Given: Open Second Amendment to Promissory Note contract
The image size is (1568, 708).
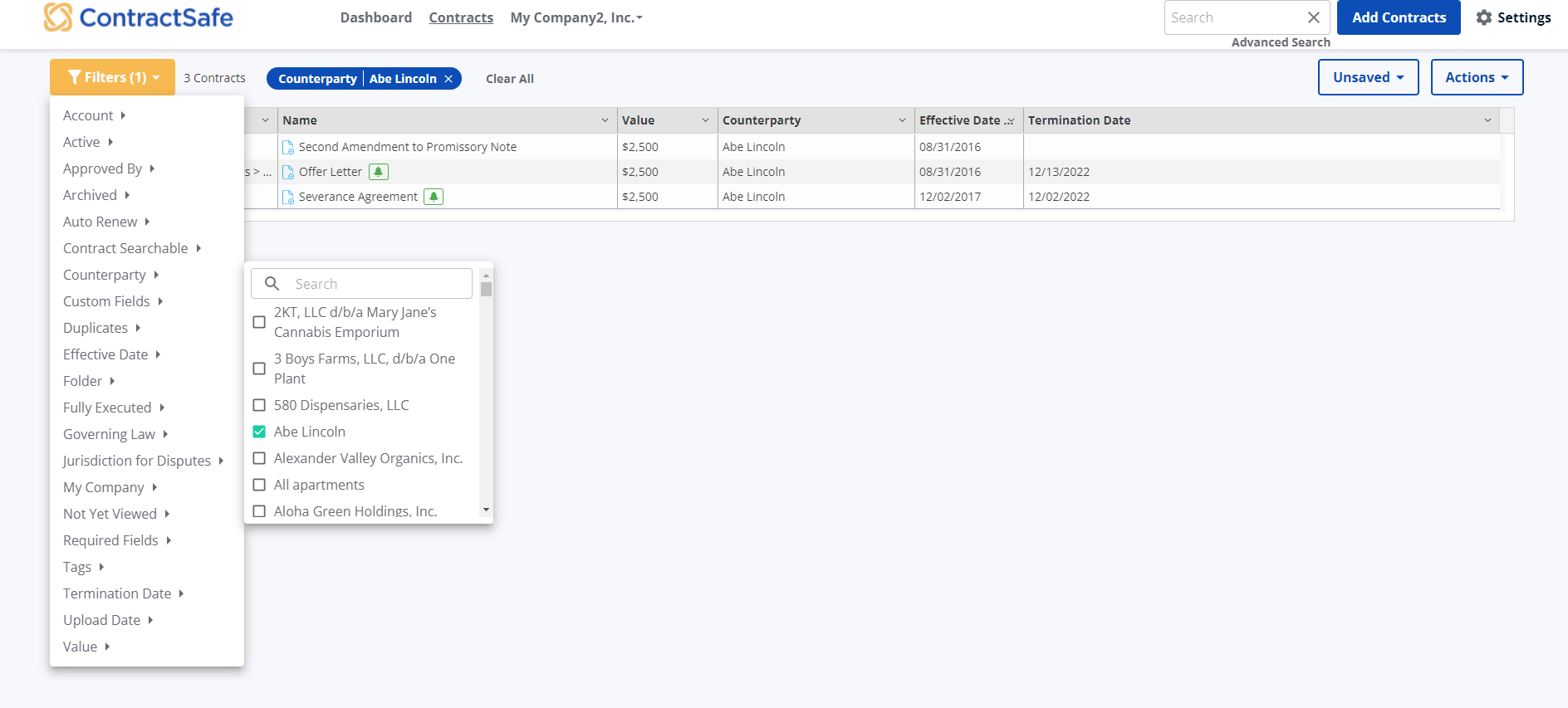Looking at the screenshot, I should (408, 147).
